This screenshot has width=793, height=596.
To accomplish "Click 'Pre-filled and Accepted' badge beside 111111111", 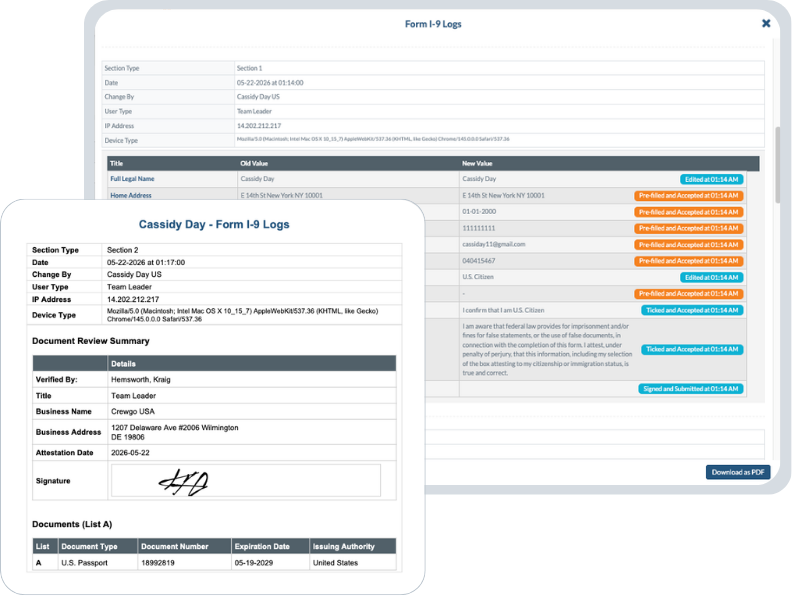I will (688, 228).
